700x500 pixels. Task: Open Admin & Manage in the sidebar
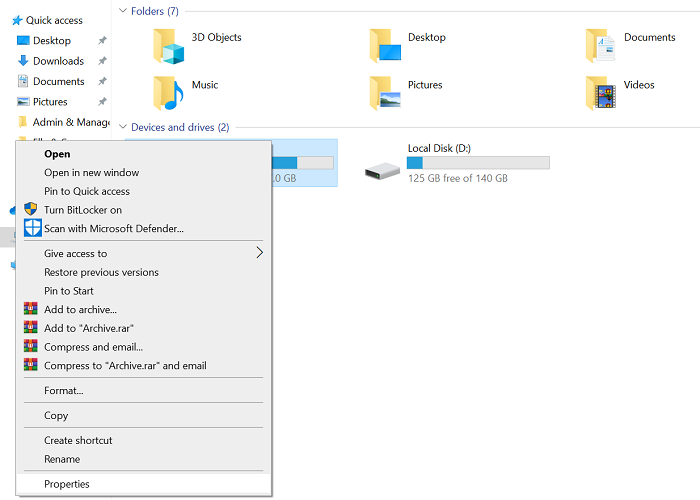(71, 122)
